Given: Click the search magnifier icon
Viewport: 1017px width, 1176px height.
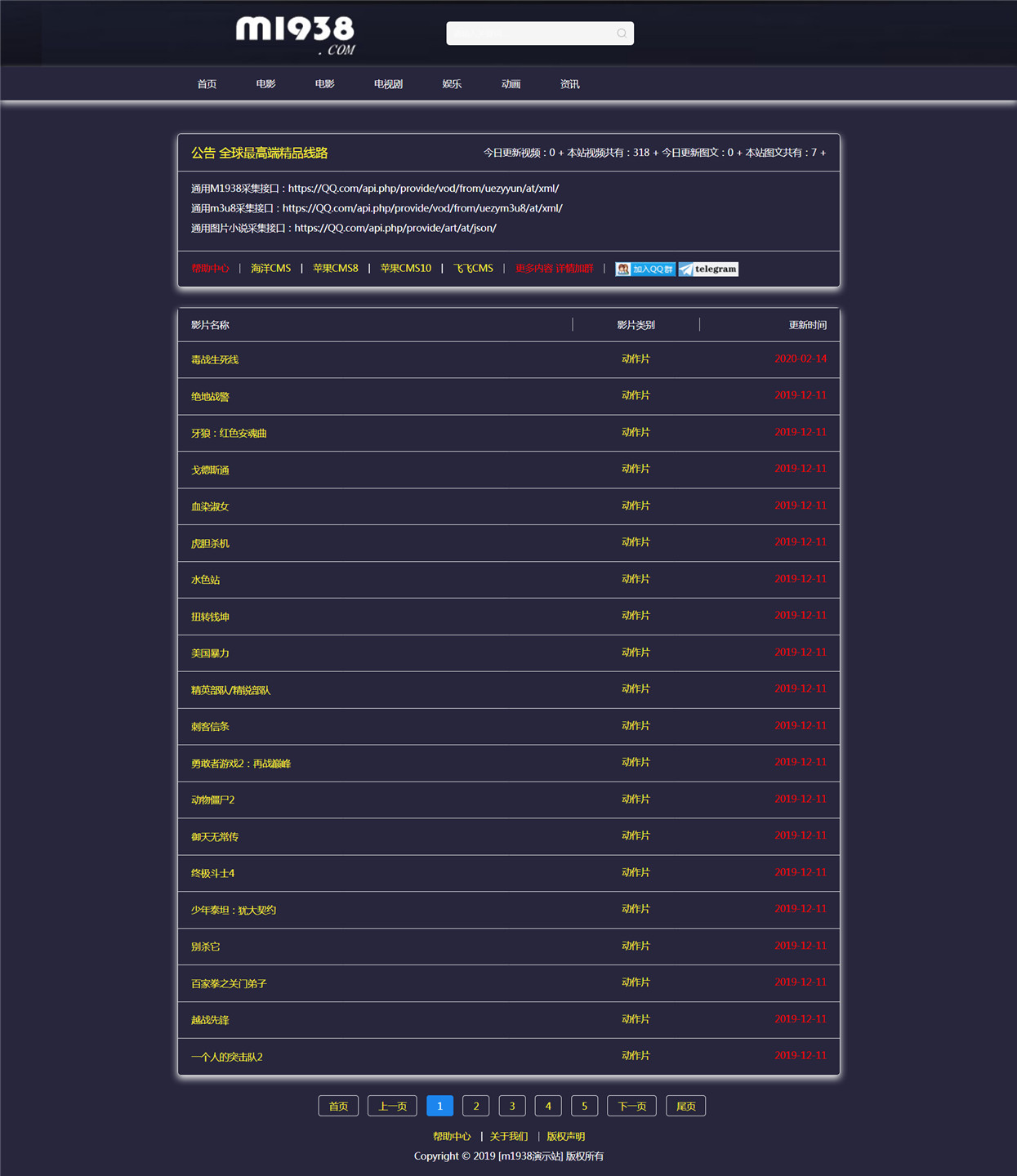Looking at the screenshot, I should pyautogui.click(x=622, y=33).
